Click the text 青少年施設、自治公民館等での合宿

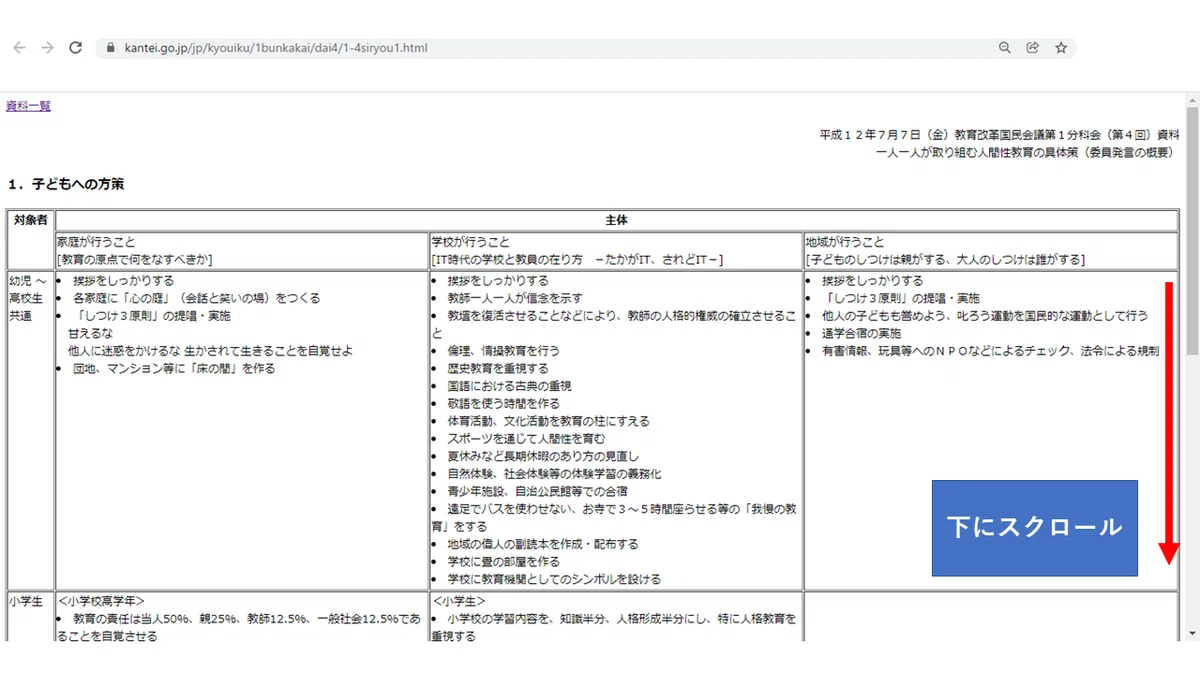coord(538,491)
